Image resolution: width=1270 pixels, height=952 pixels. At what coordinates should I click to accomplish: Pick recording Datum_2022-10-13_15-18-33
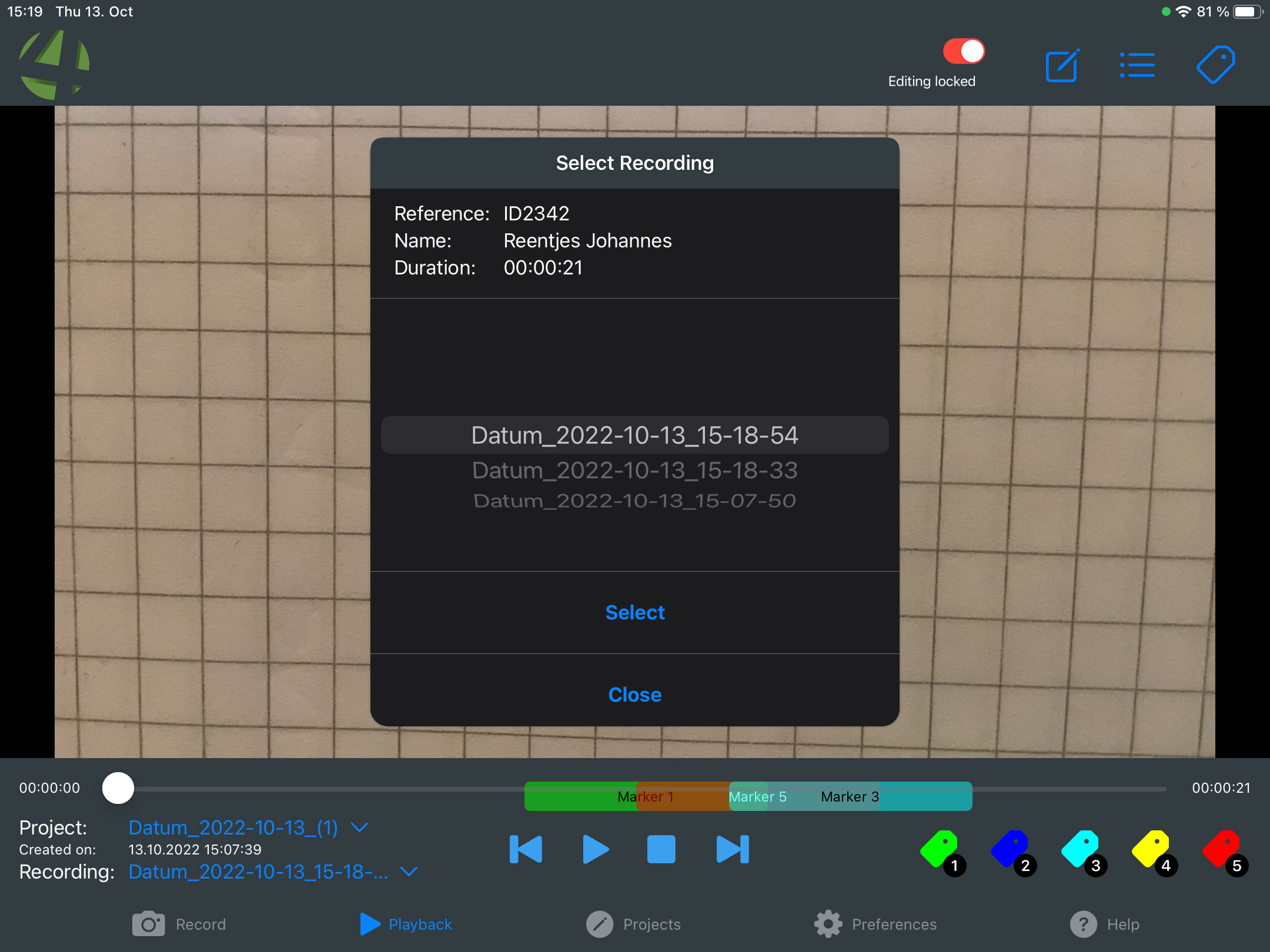pyautogui.click(x=634, y=470)
